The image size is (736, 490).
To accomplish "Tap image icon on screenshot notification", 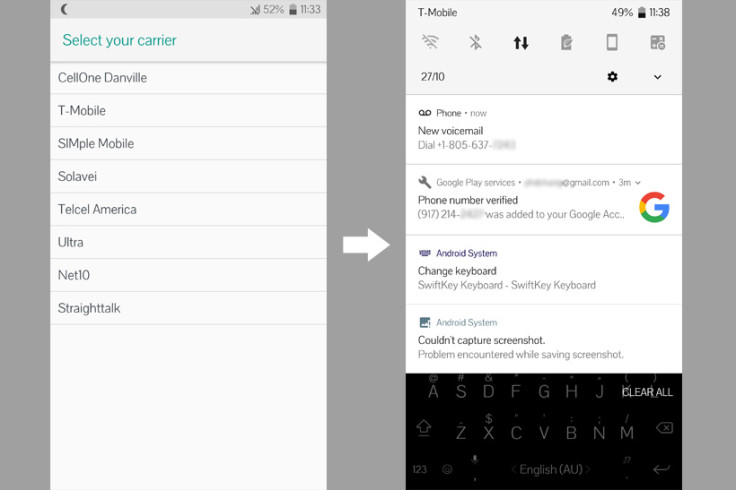I will [425, 322].
